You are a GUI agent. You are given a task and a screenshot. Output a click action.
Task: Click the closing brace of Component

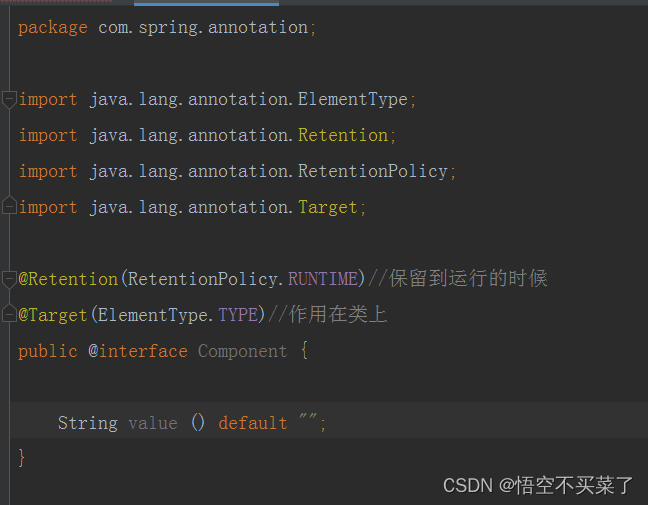click(x=21, y=458)
